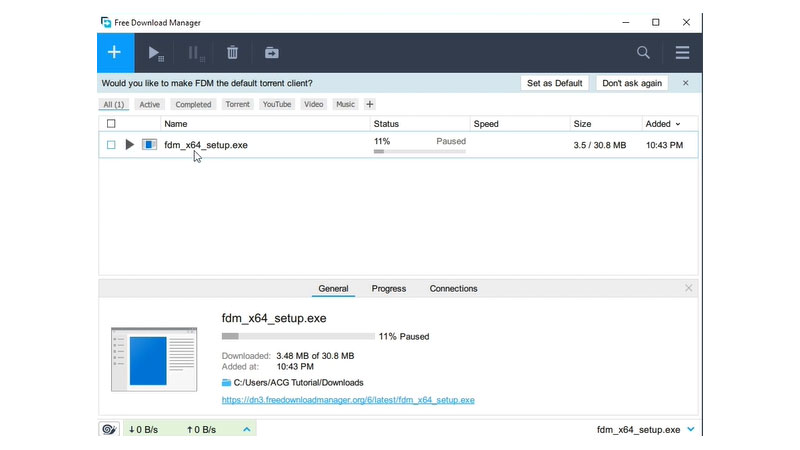Open the freedownloadmanager.org download link

click(348, 400)
